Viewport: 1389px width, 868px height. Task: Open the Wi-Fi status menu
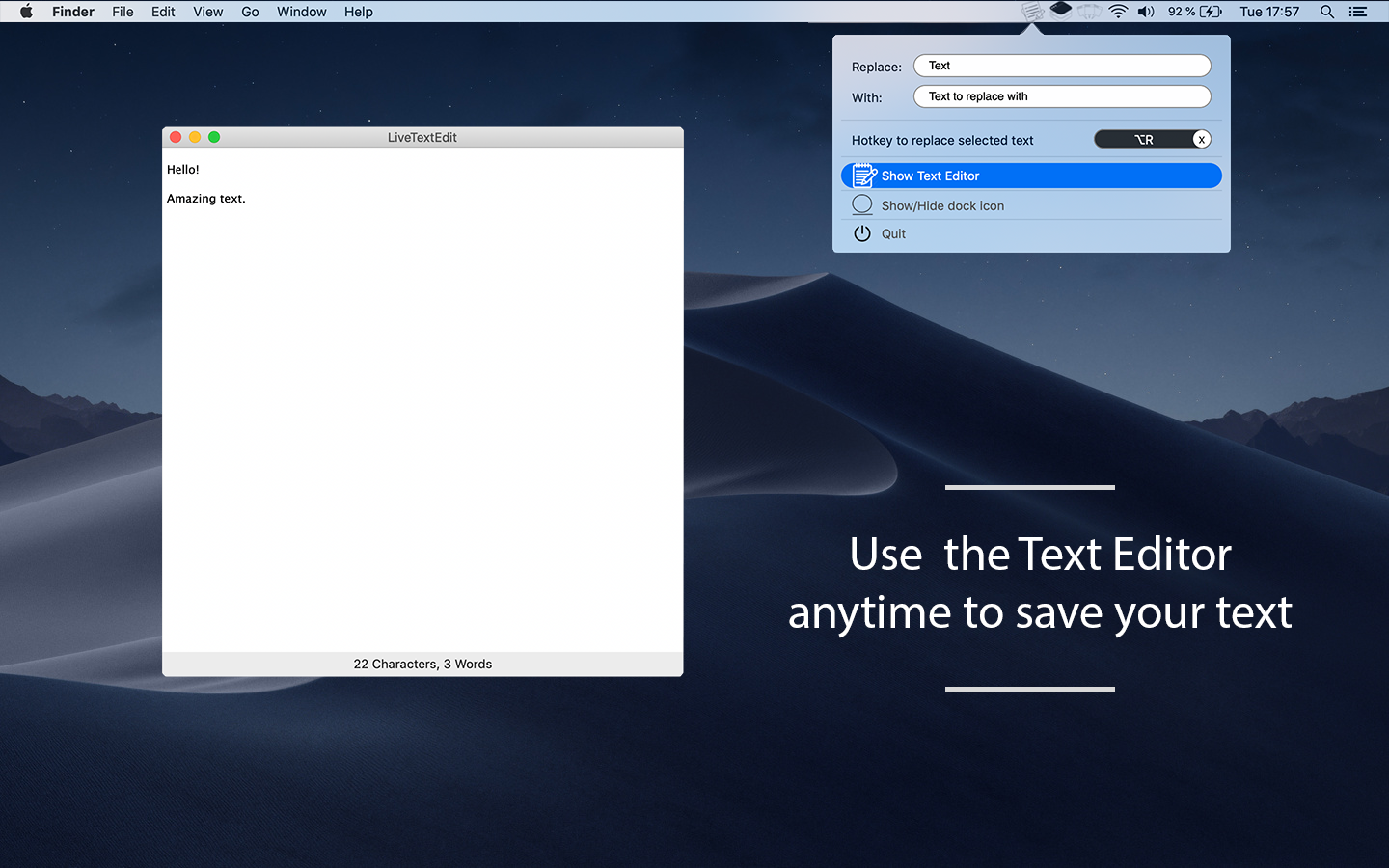click(1118, 12)
